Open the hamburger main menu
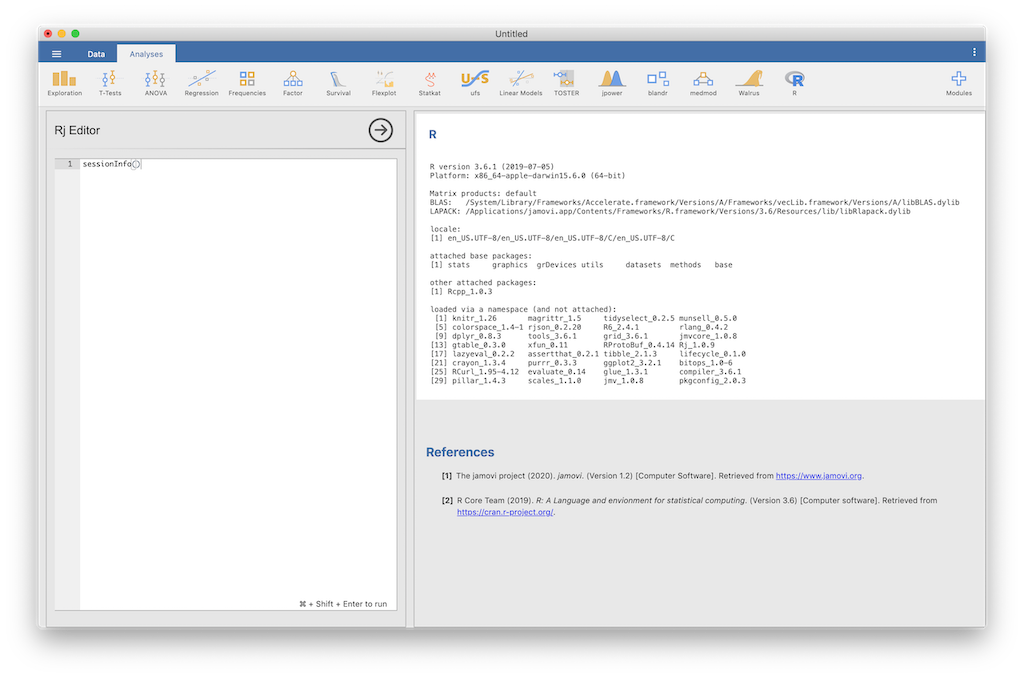Viewport: 1024px width, 678px height. tap(57, 54)
